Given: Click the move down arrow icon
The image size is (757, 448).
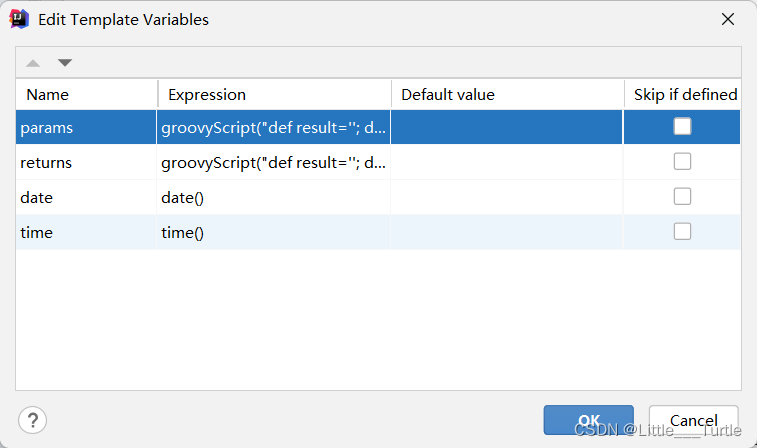Looking at the screenshot, I should (x=65, y=63).
